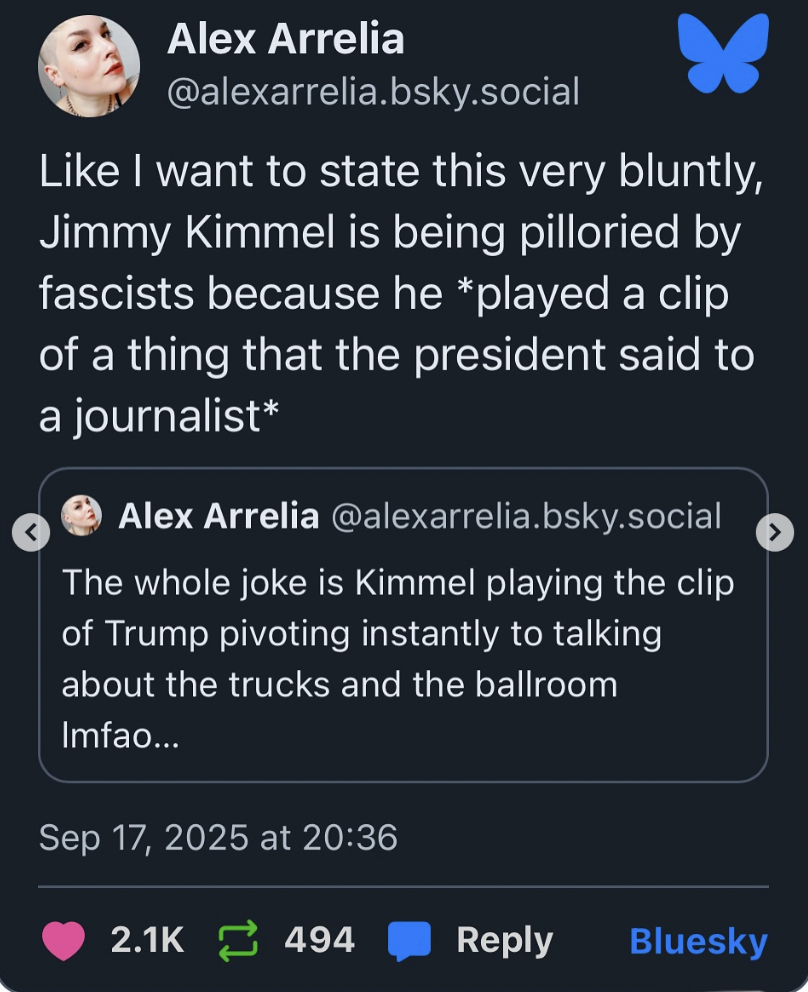
Task: Open Alex Arrelia's large profile avatar
Action: [88, 66]
